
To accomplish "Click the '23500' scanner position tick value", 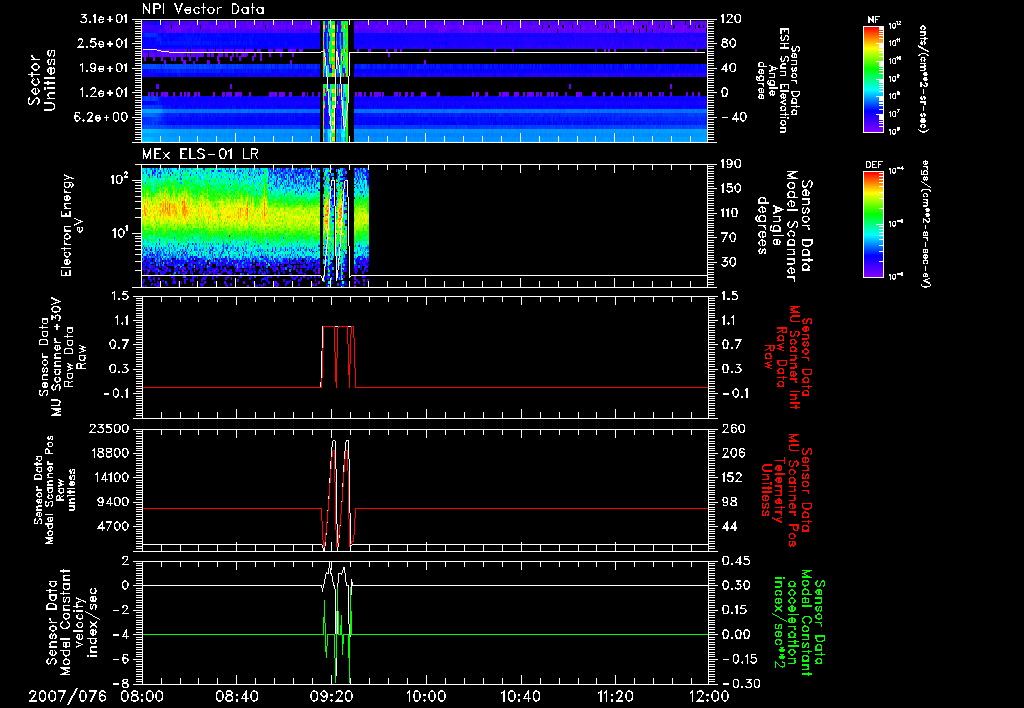I will click(110, 428).
